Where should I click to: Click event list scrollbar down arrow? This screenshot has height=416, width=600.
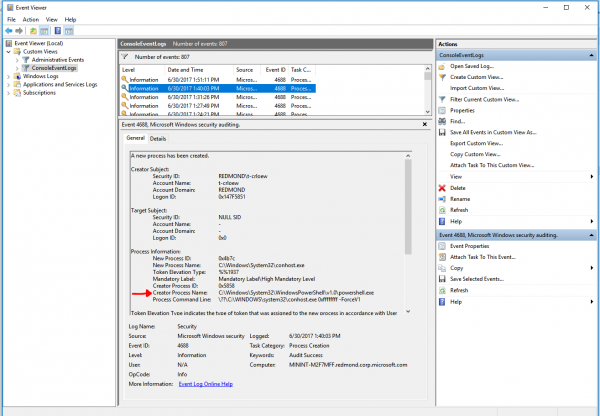[427, 112]
